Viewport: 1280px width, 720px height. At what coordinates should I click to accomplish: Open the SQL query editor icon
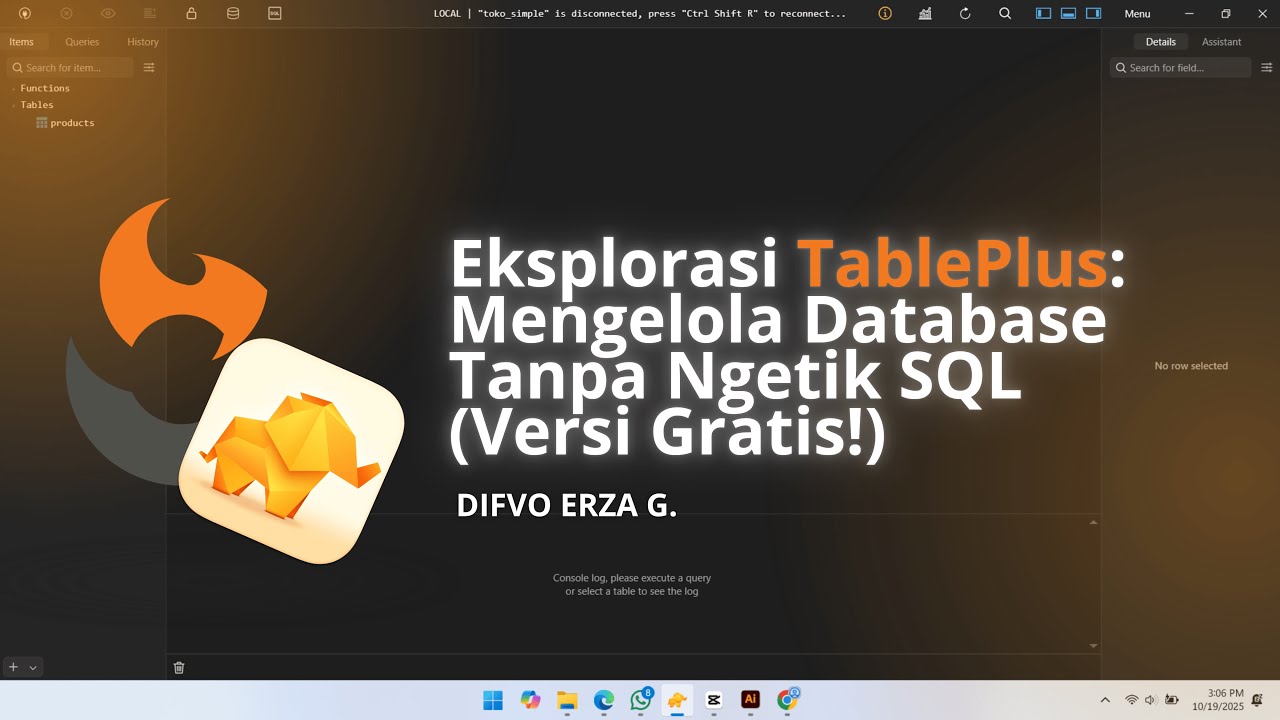(x=274, y=13)
